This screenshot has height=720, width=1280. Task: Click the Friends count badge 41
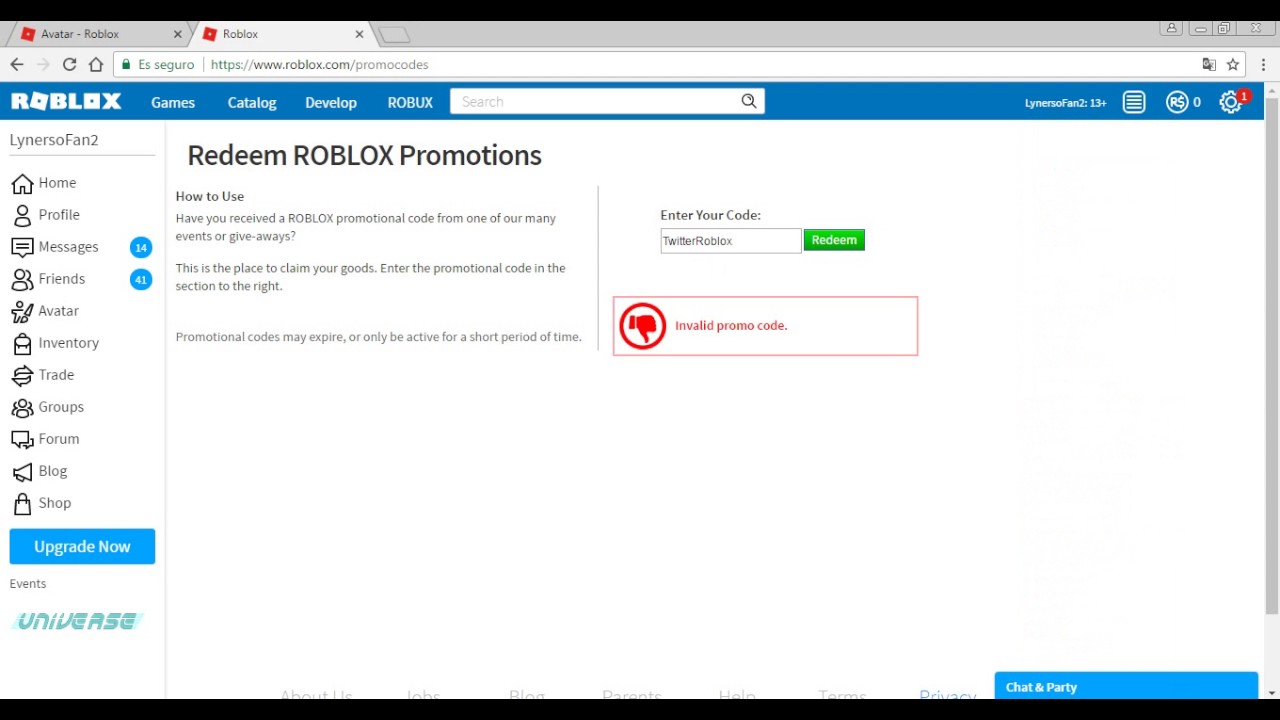(x=141, y=279)
